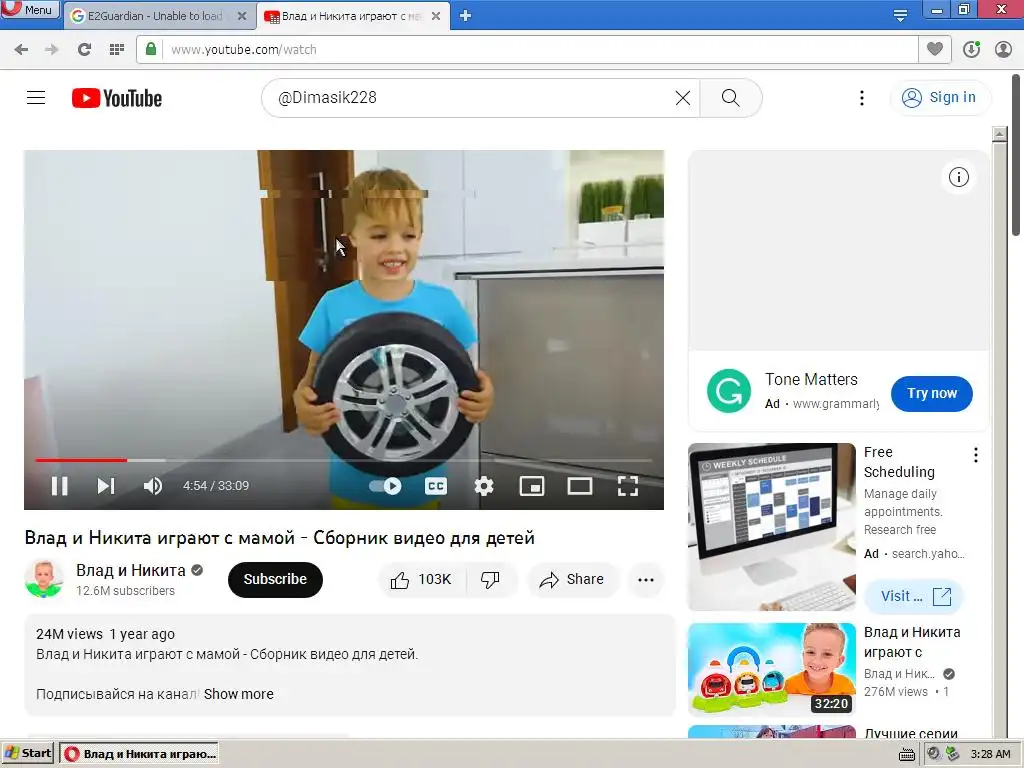This screenshot has height=768, width=1024.
Task: Open options for Free Scheduling ad
Action: coord(976,455)
